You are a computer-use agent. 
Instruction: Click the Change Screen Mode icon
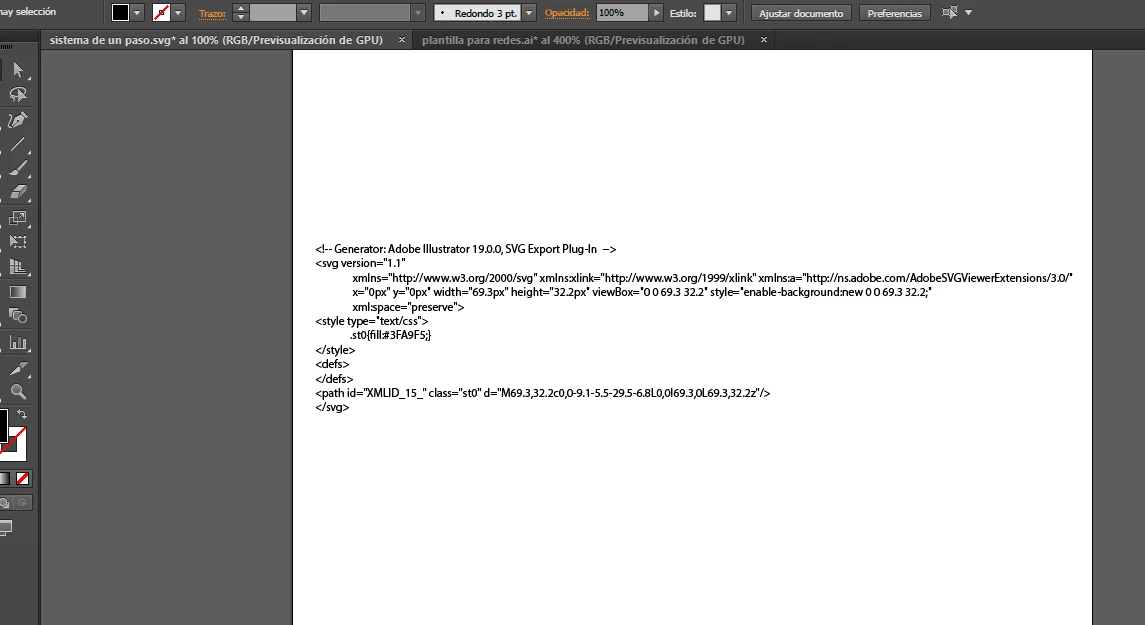[6, 528]
